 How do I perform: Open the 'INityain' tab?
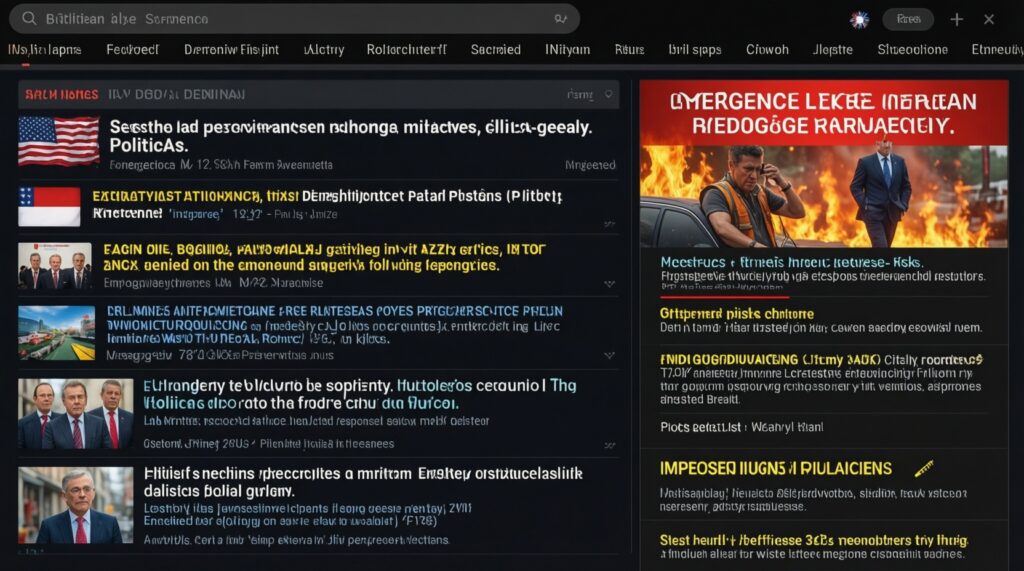(568, 50)
